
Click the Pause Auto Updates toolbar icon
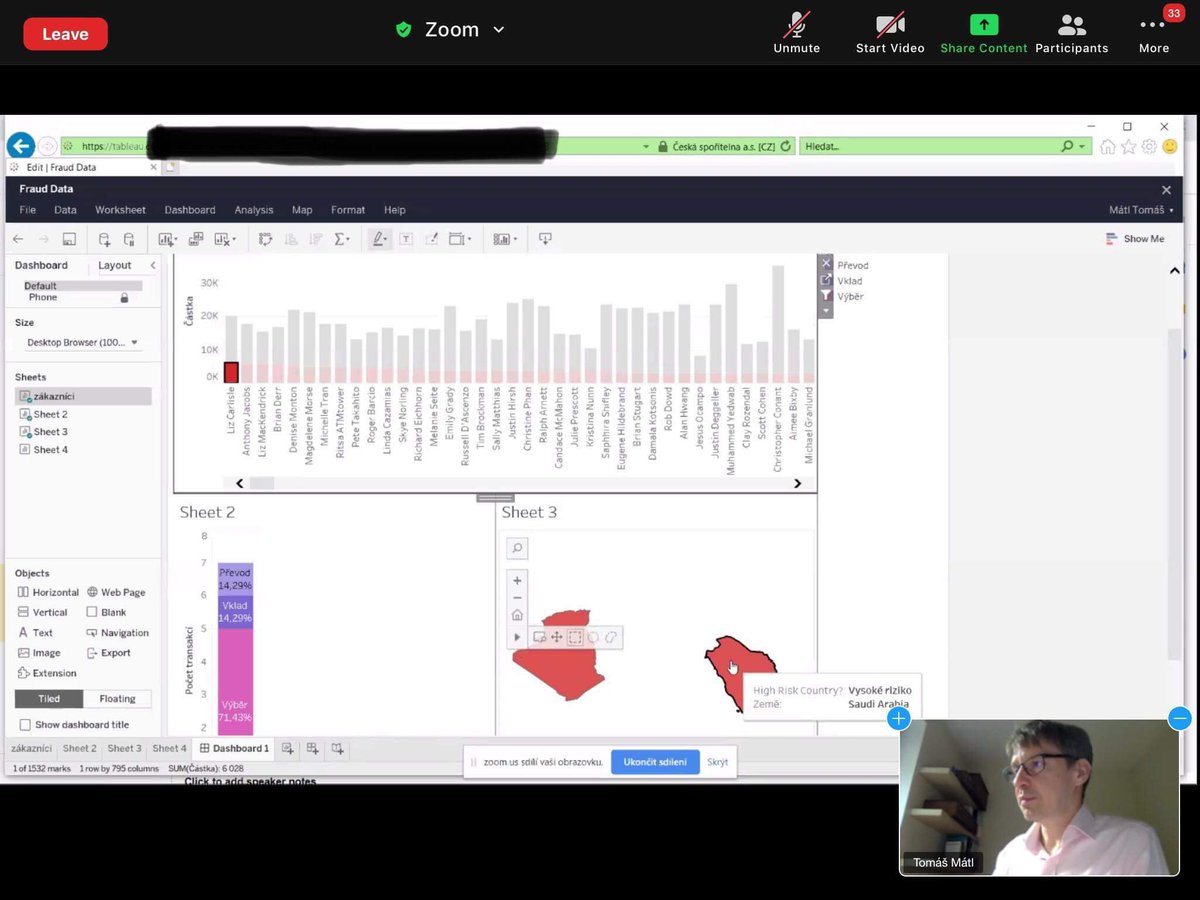pyautogui.click(x=129, y=239)
